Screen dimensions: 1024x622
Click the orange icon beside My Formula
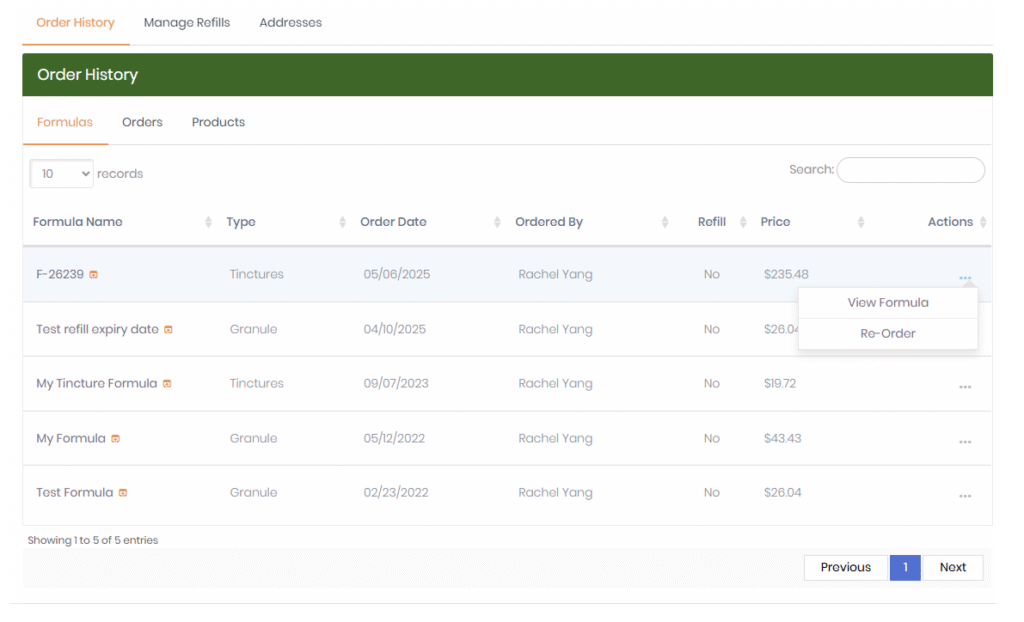[x=115, y=439]
